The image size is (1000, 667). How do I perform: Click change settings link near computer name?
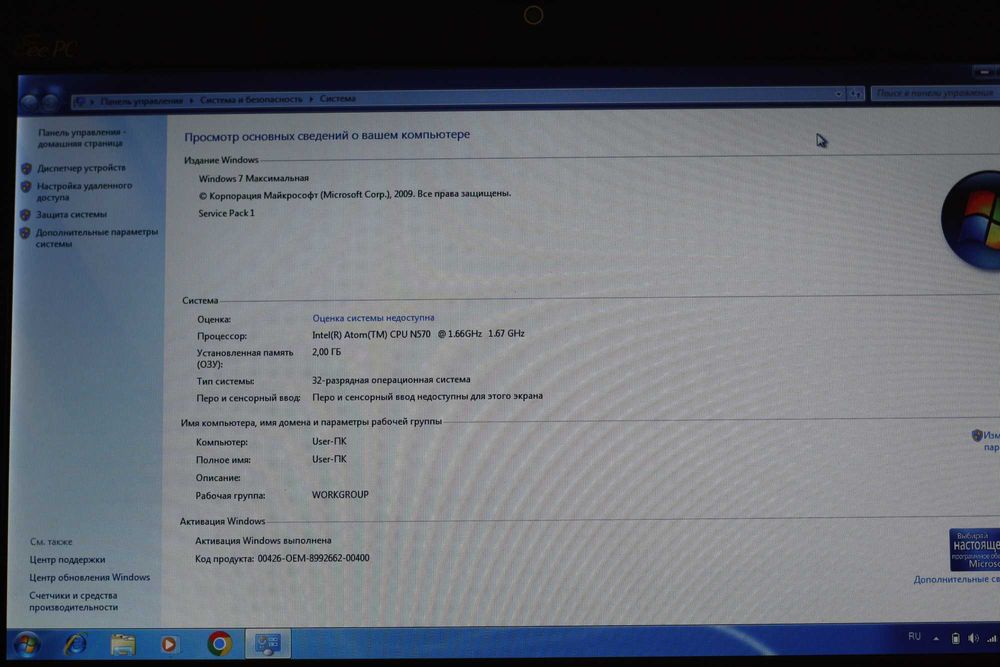point(990,441)
